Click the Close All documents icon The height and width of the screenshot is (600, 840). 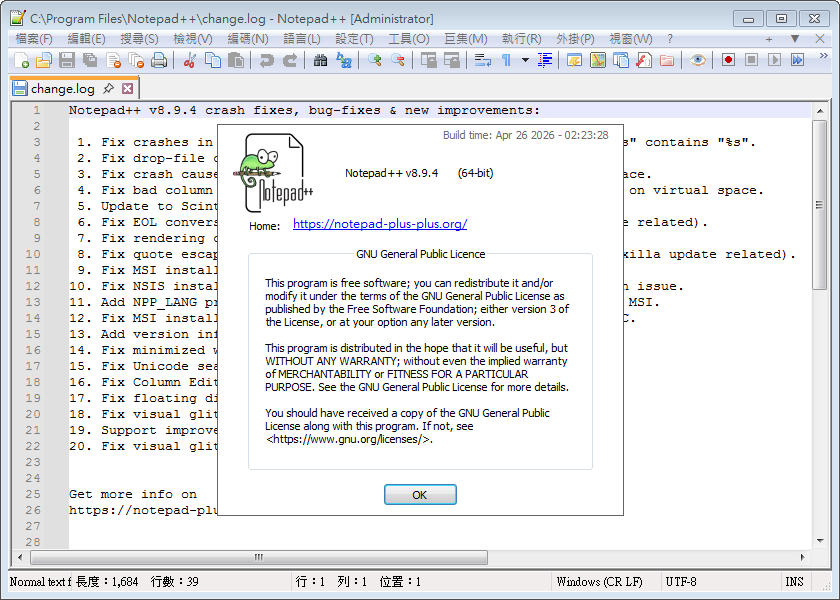tap(136, 60)
